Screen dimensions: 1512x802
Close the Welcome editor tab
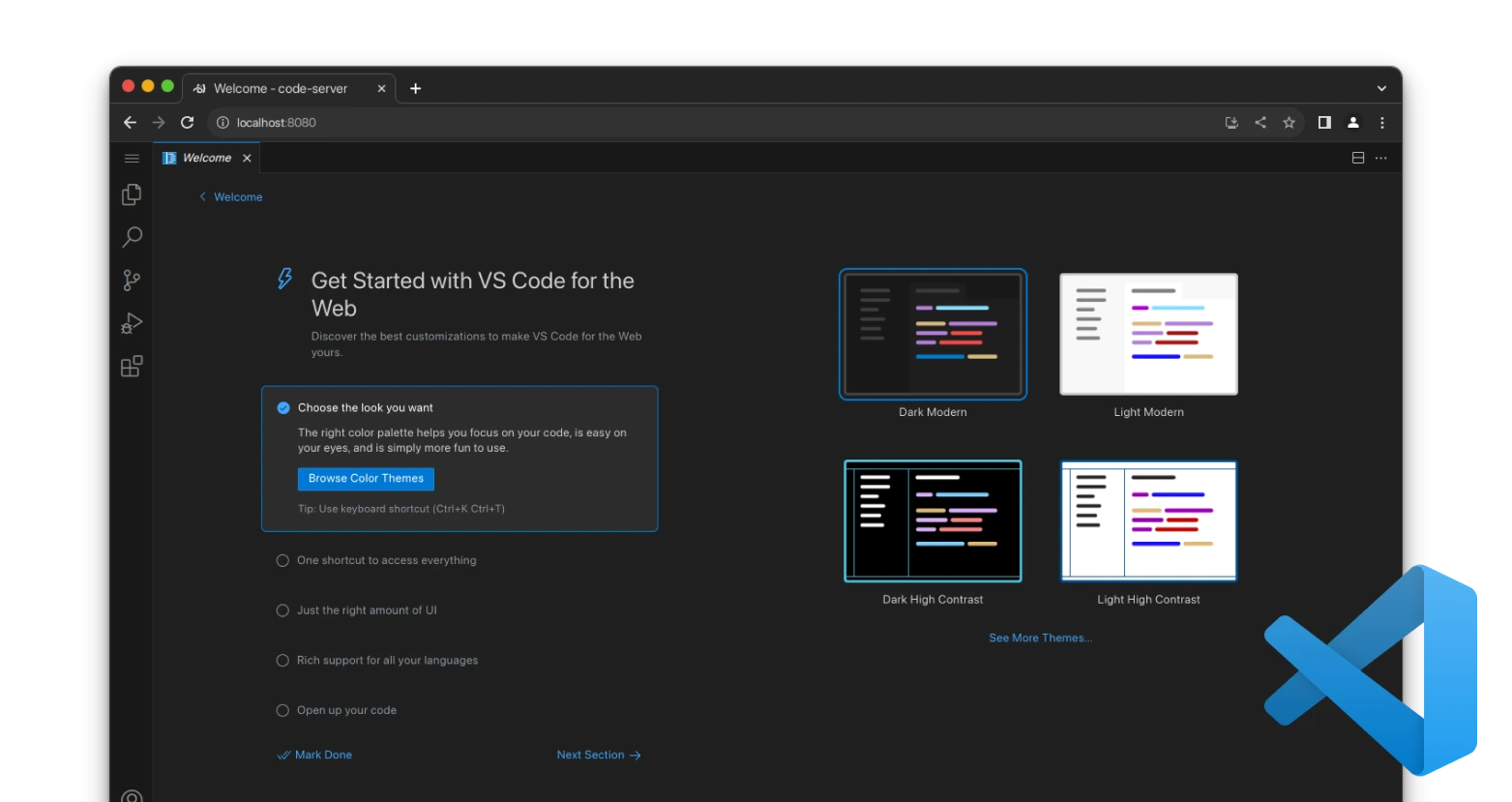coord(247,158)
